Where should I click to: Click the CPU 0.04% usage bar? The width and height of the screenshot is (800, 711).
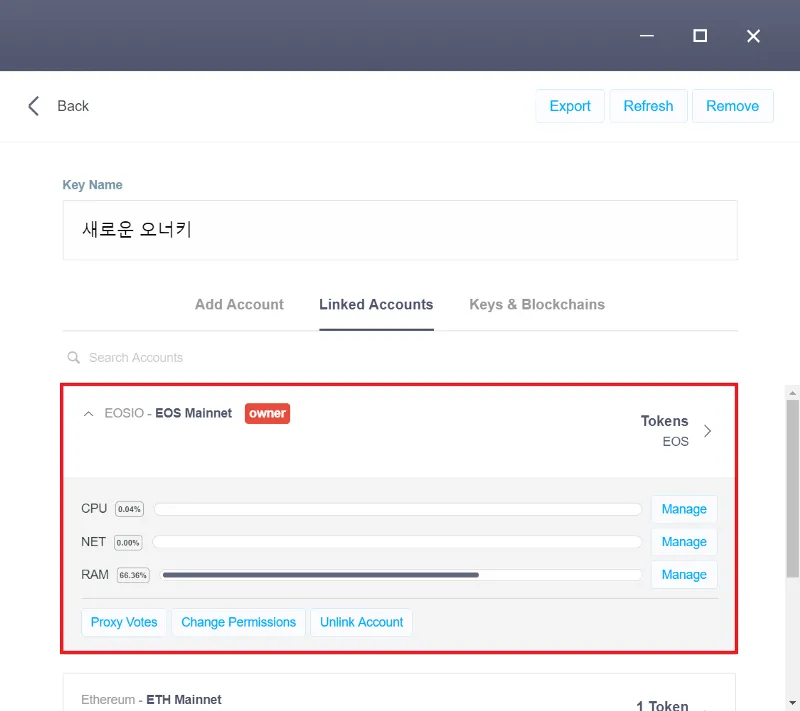pos(398,509)
